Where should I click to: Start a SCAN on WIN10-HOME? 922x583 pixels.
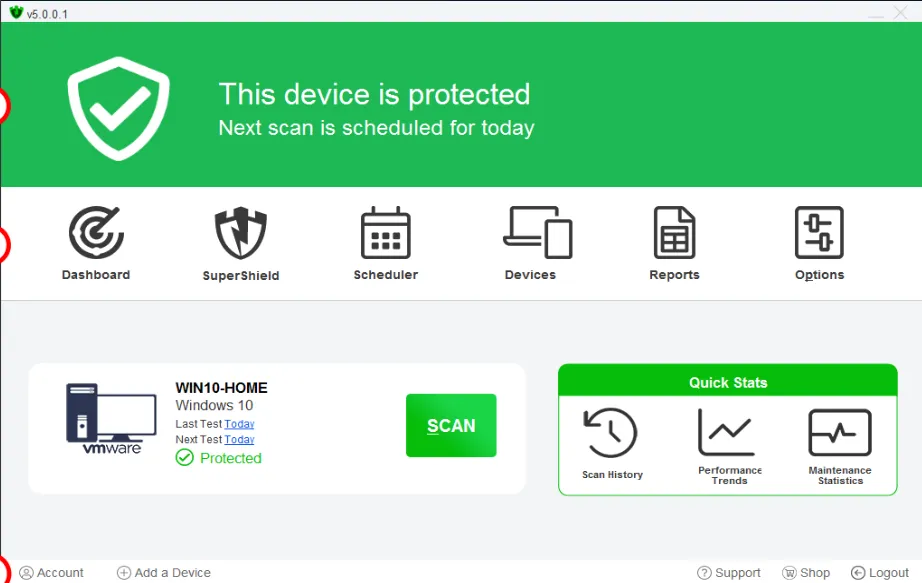click(x=450, y=425)
